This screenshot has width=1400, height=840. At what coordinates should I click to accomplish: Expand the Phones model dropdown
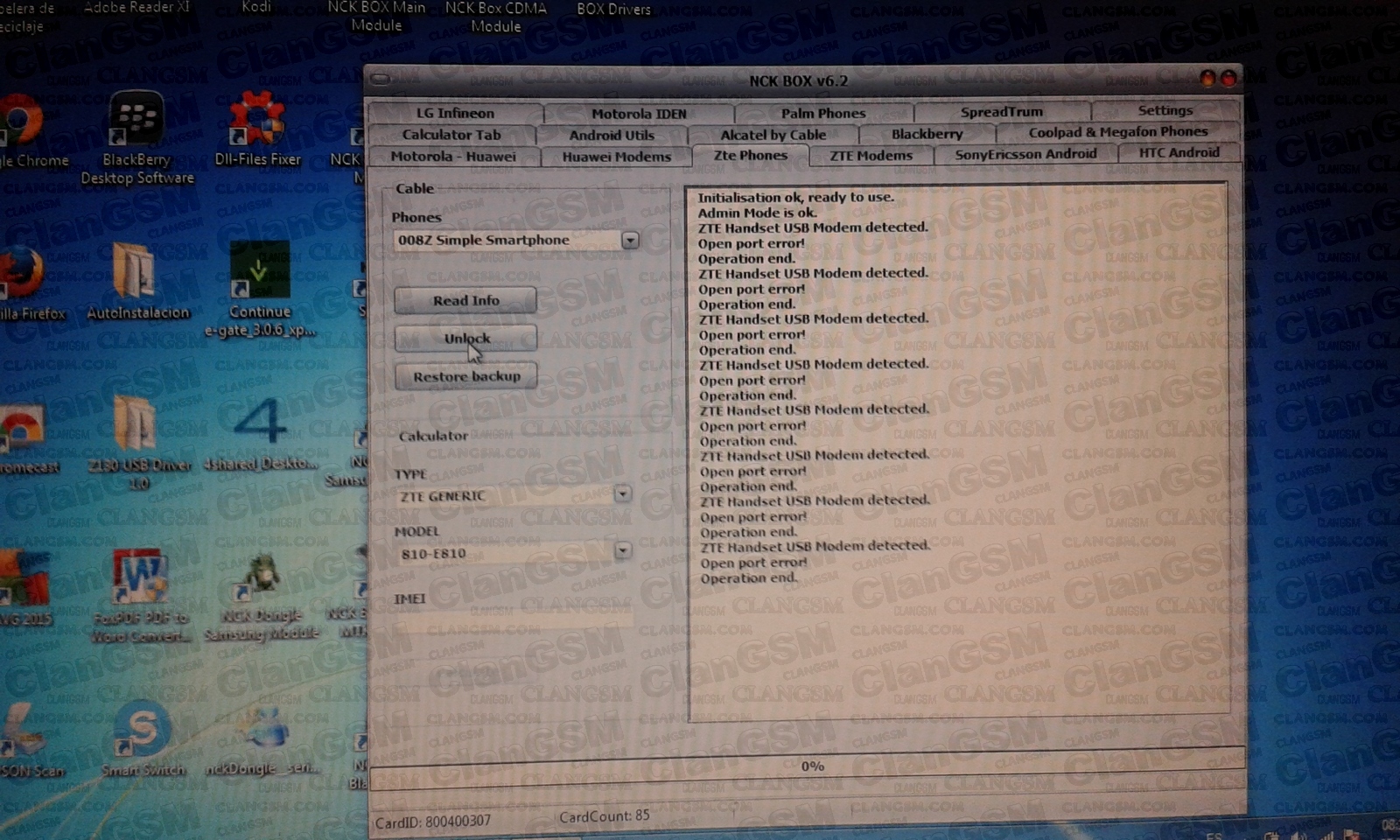click(630, 241)
